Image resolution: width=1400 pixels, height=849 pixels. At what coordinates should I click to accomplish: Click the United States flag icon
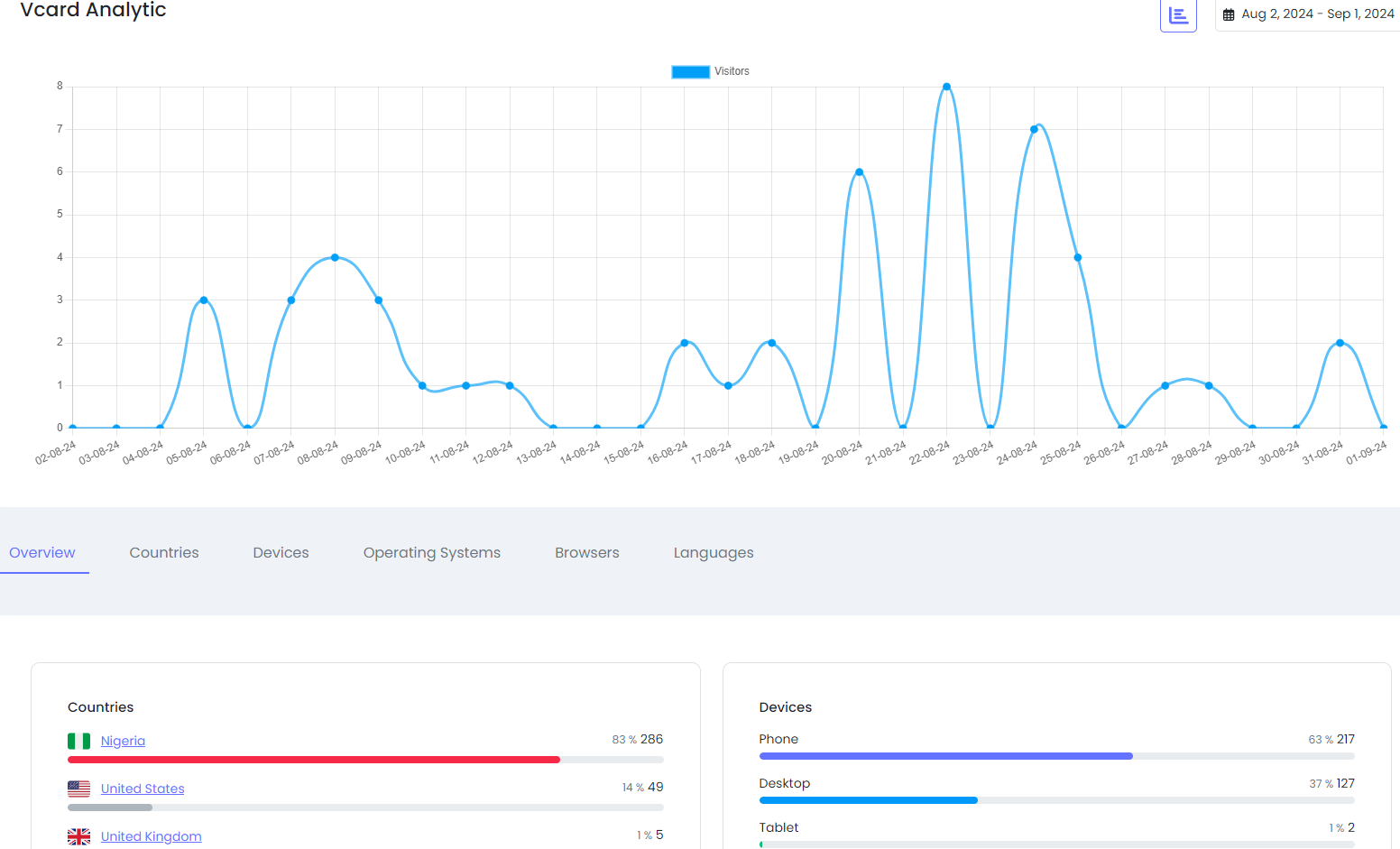point(78,789)
